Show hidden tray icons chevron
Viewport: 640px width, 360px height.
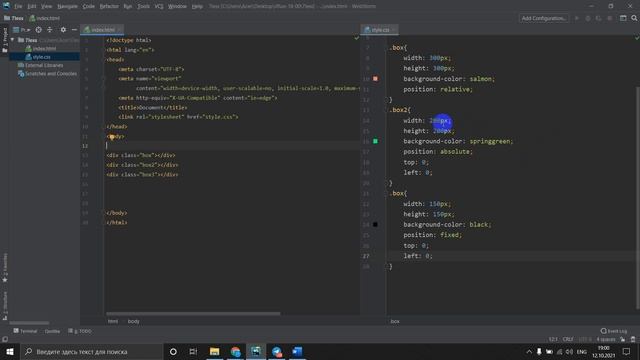pyautogui.click(x=529, y=351)
